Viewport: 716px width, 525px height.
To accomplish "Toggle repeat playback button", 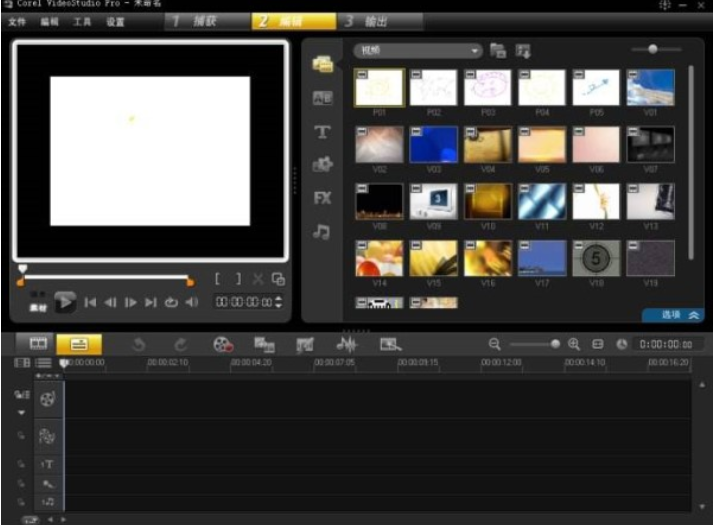I will 171,302.
